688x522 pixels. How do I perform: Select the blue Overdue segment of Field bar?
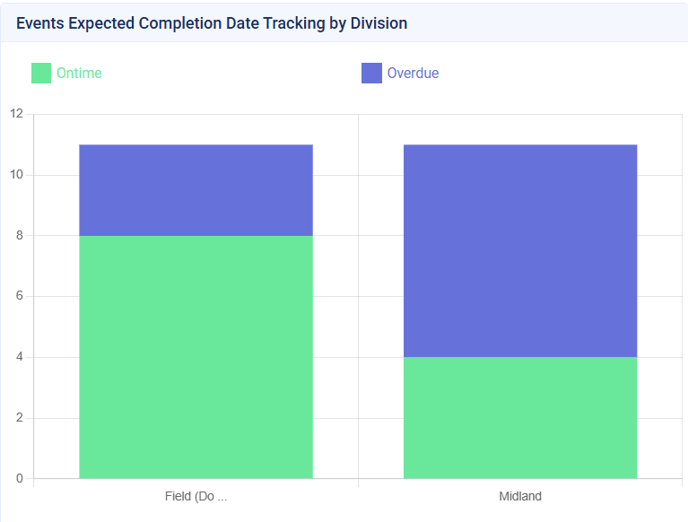(x=196, y=190)
